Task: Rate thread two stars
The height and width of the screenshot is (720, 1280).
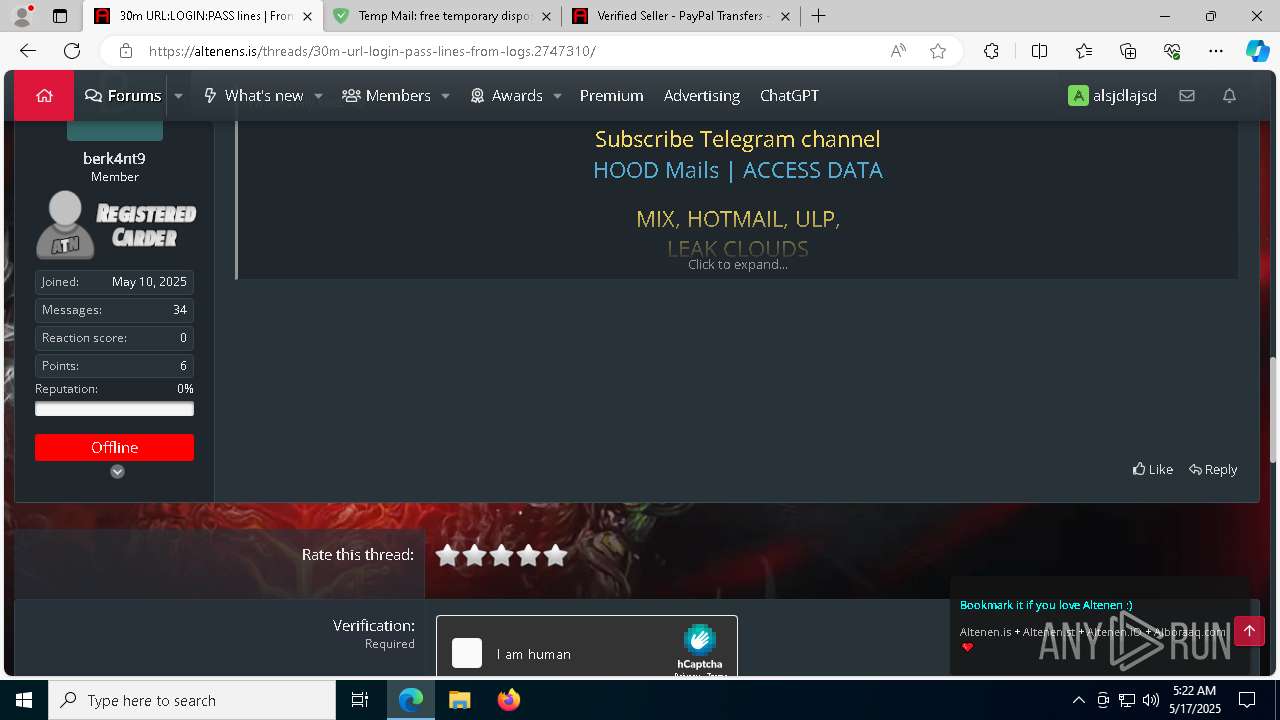Action: pyautogui.click(x=474, y=555)
